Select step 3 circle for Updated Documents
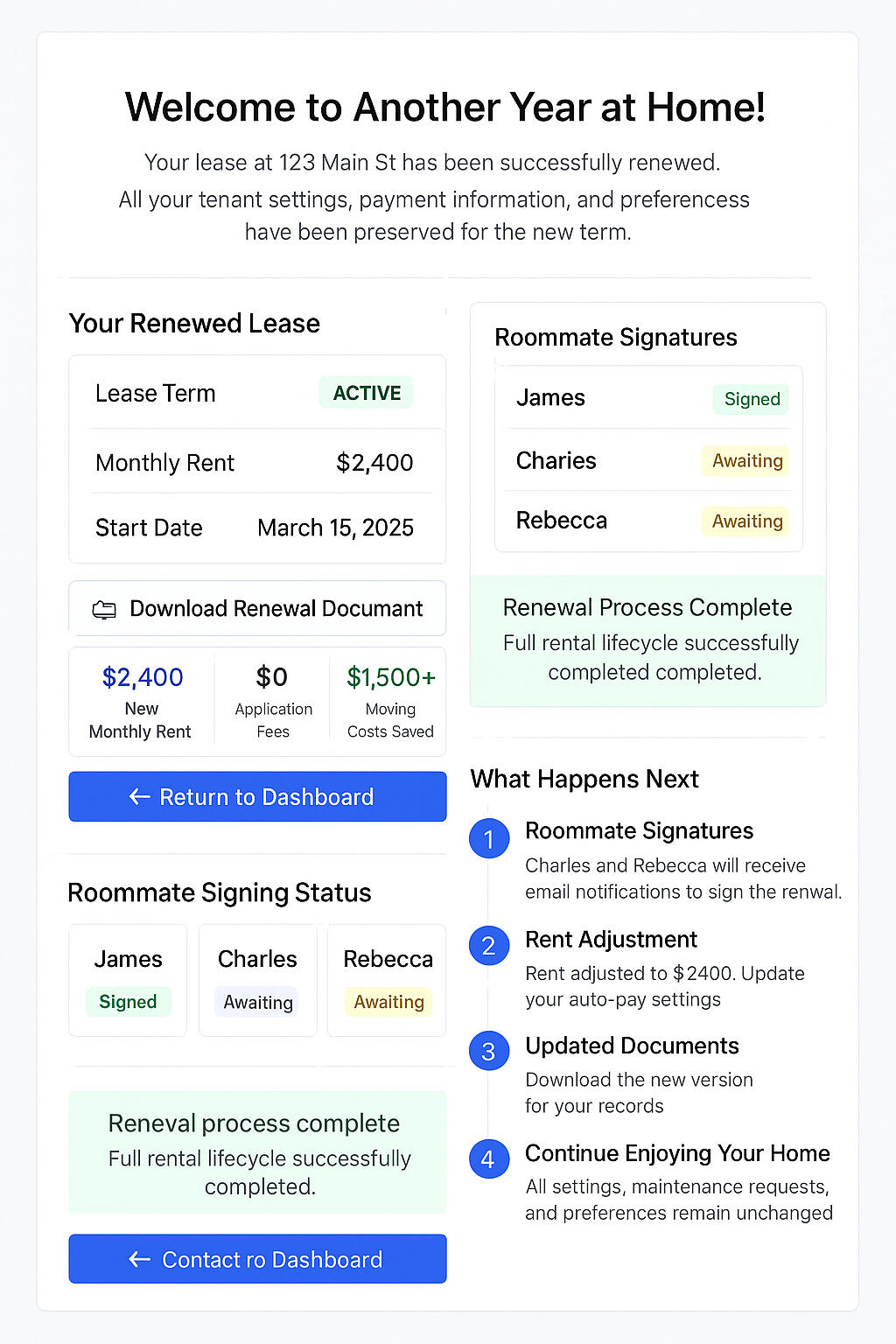 coord(488,1051)
